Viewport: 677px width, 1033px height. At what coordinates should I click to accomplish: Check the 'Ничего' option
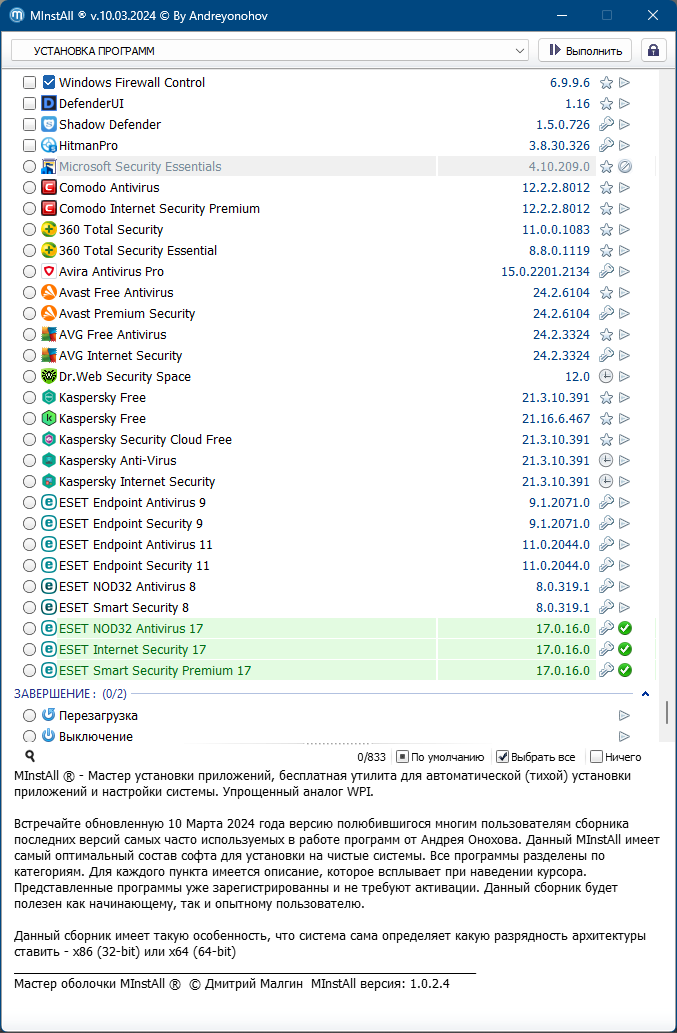[597, 757]
